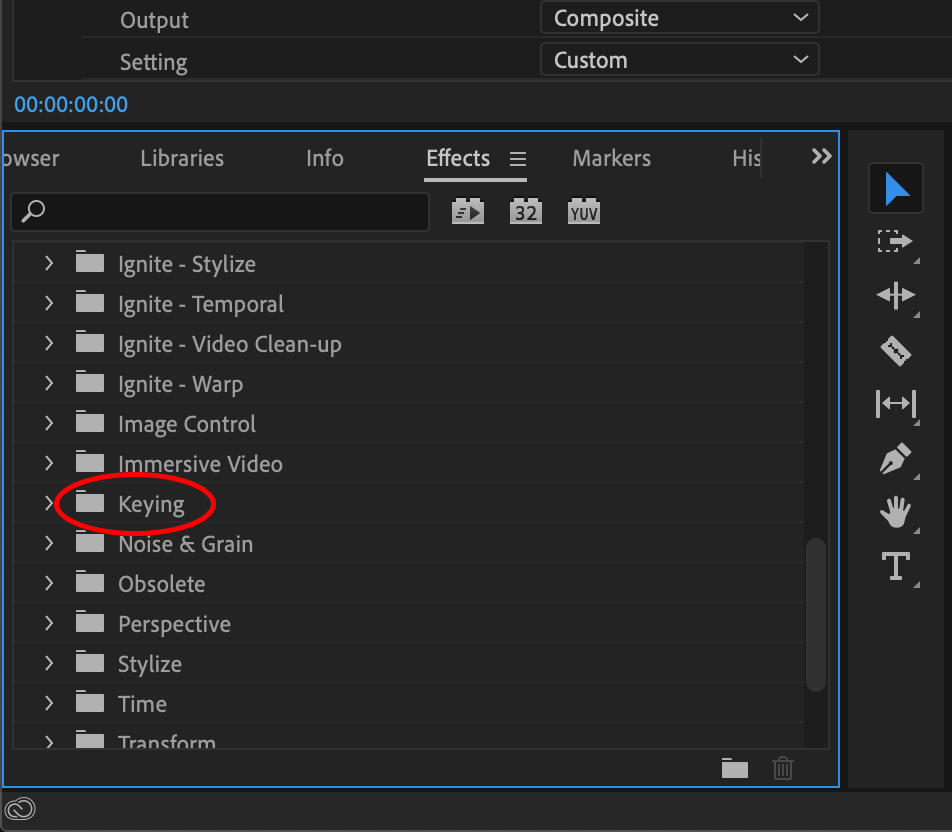952x832 pixels.
Task: Create a new custom bin
Action: pyautogui.click(x=735, y=768)
